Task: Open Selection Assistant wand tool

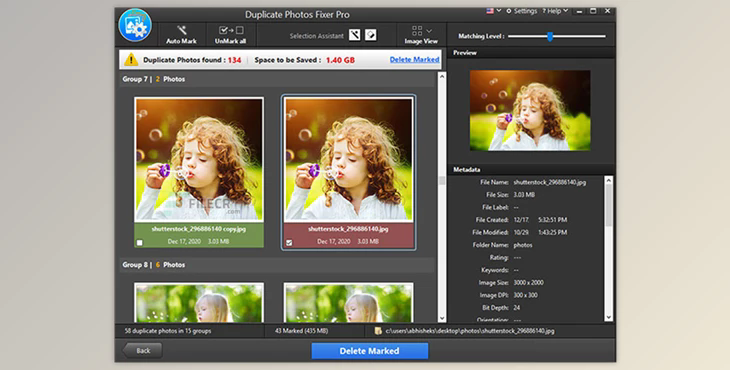Action: click(355, 35)
